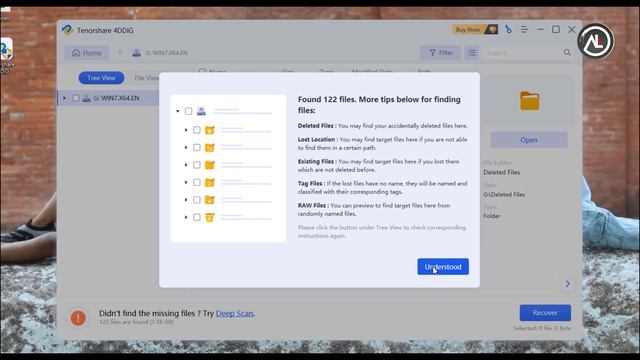640x360 pixels.
Task: Select the Tree View tab
Action: point(101,78)
